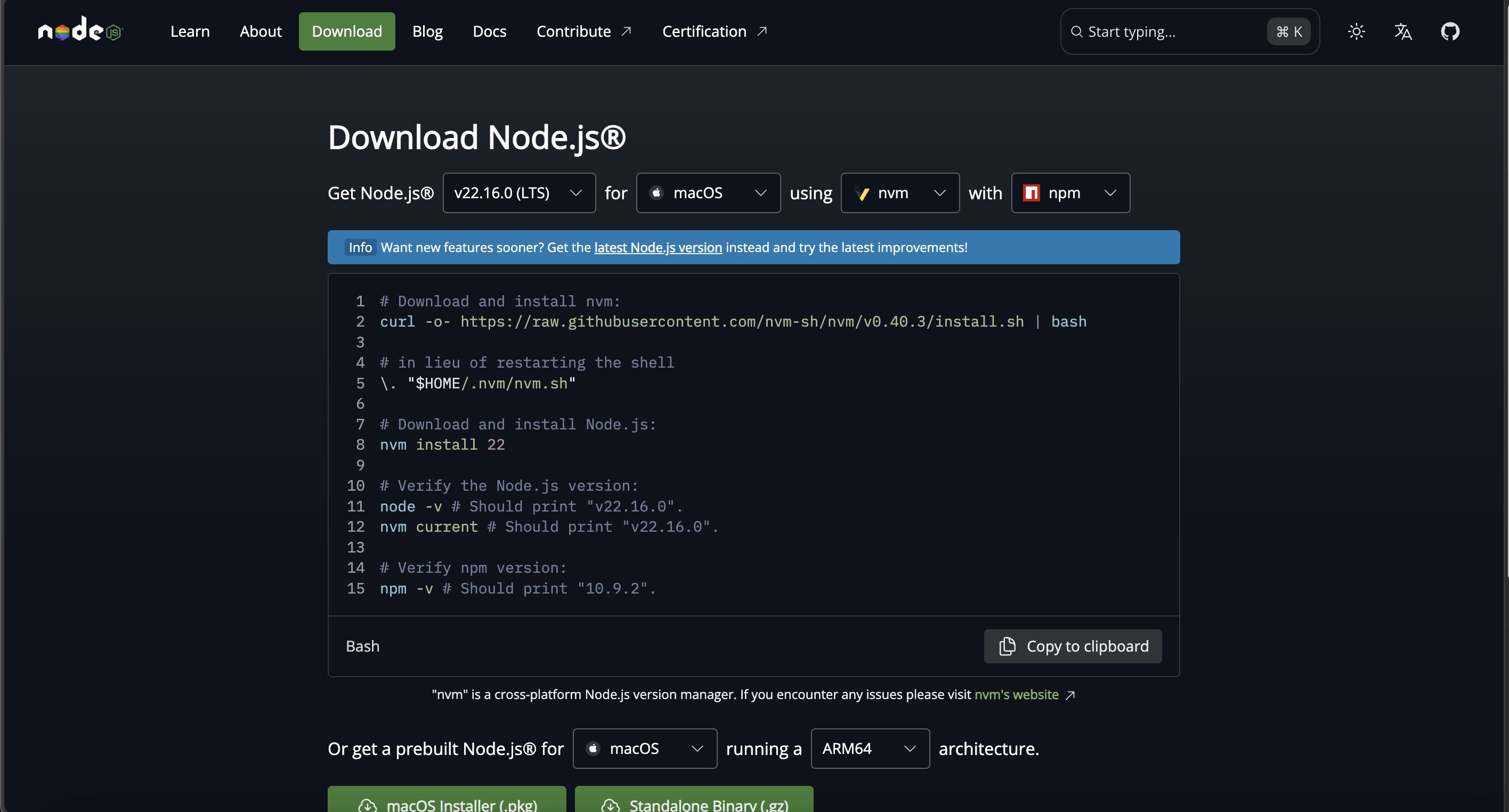Viewport: 1509px width, 812px height.
Task: Click the arrow icon next to Certification
Action: (762, 31)
